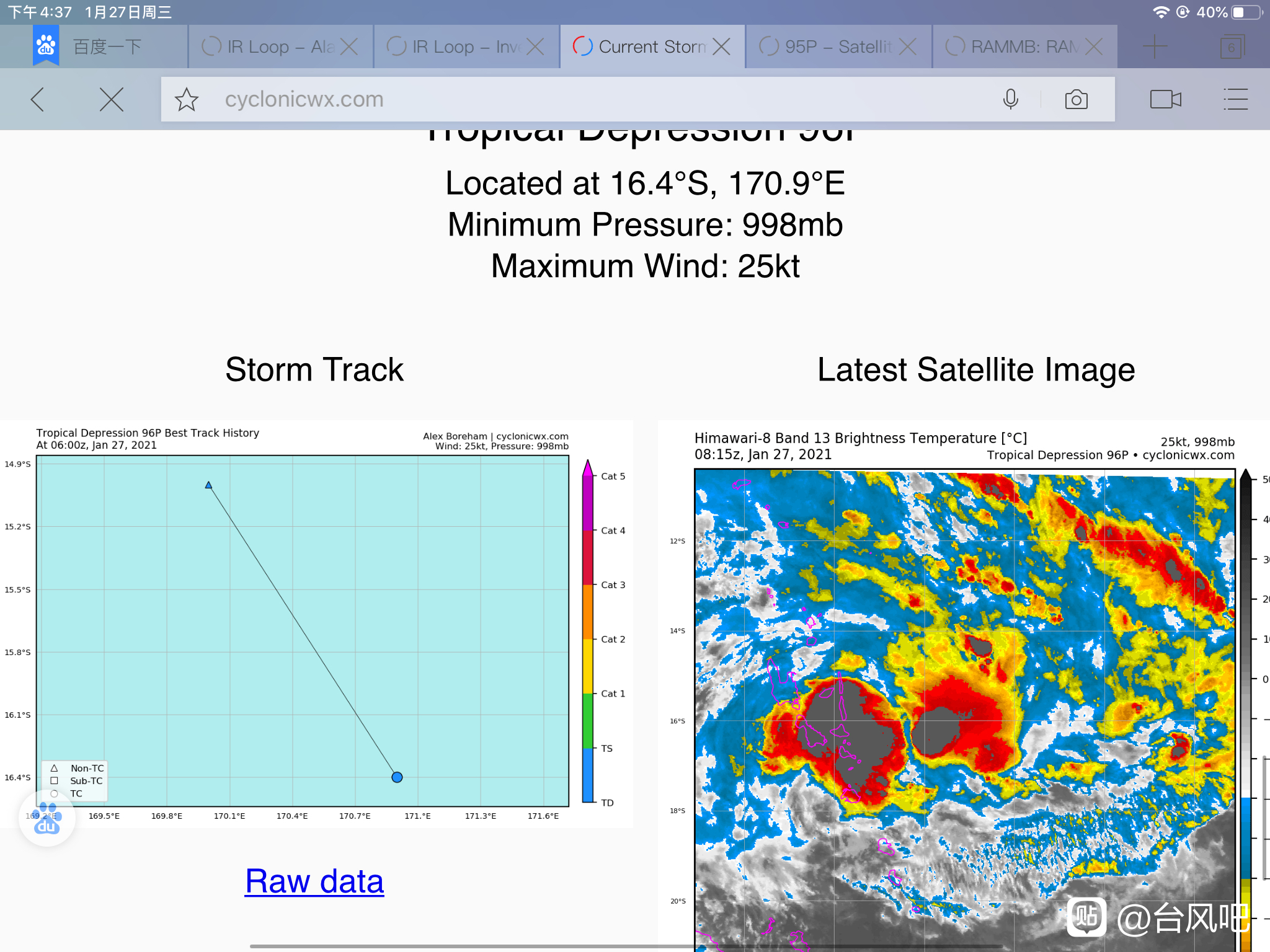Click the triangle start marker on track
The height and width of the screenshot is (952, 1270).
click(208, 485)
